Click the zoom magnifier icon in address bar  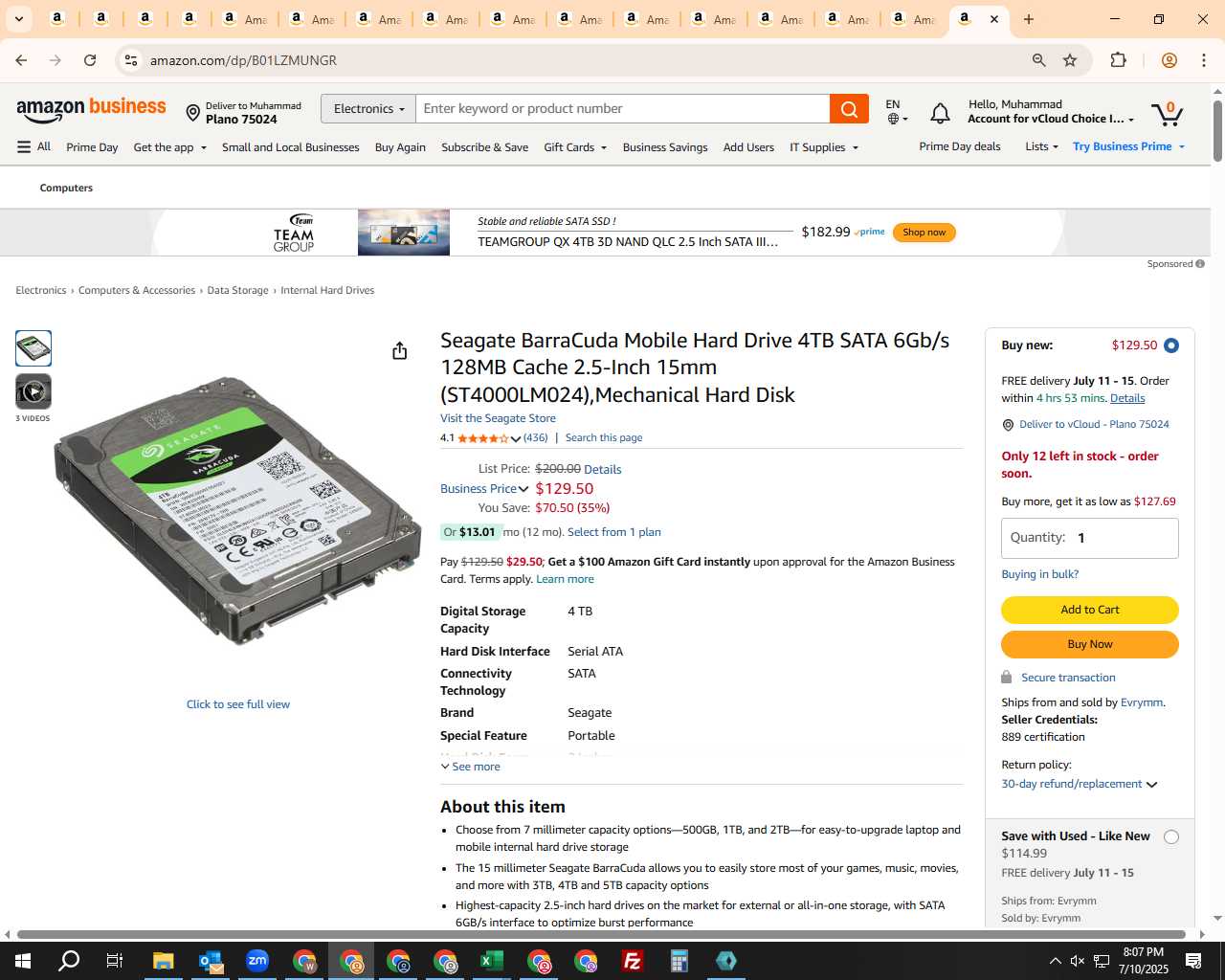tap(1038, 60)
